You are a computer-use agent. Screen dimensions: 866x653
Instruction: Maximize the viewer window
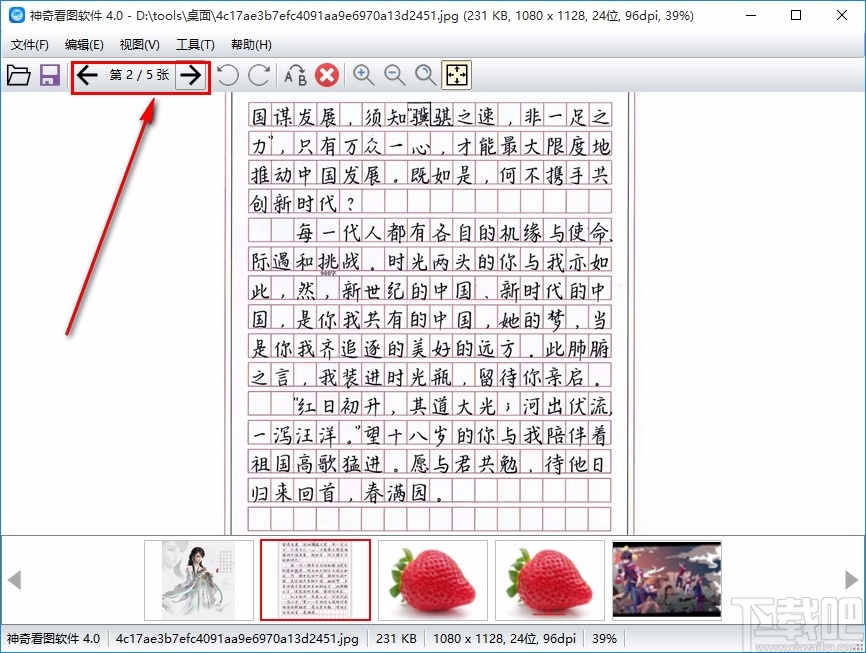[796, 15]
